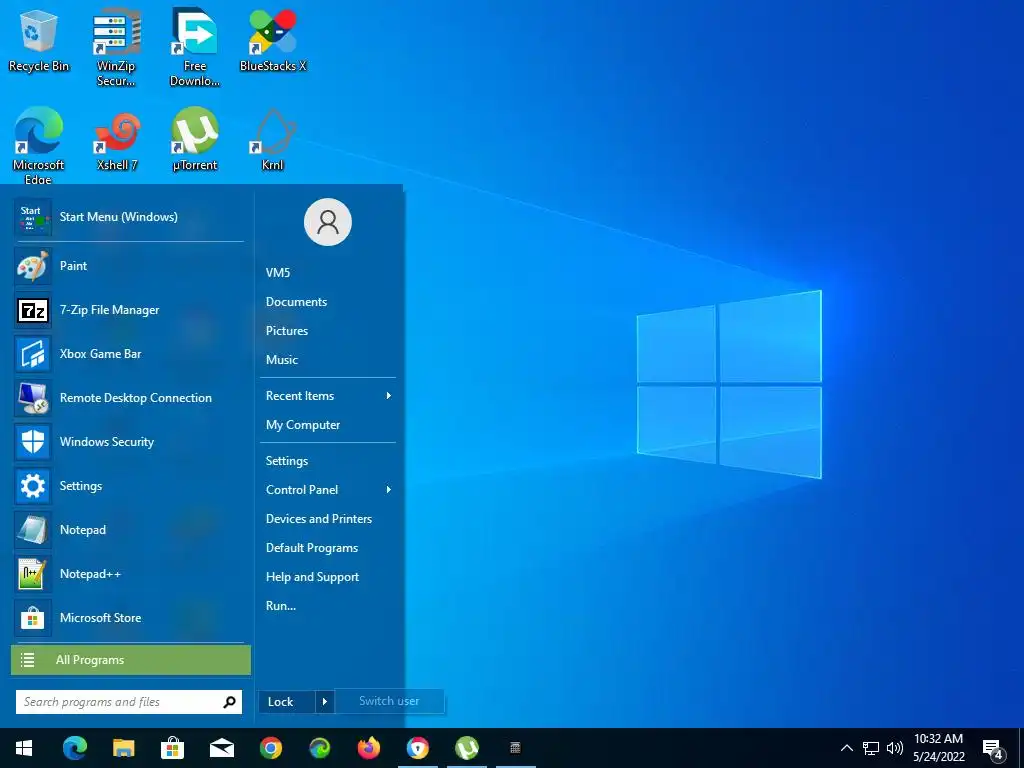Open the Action Center notifications icon
This screenshot has height=768, width=1024.
[x=993, y=750]
